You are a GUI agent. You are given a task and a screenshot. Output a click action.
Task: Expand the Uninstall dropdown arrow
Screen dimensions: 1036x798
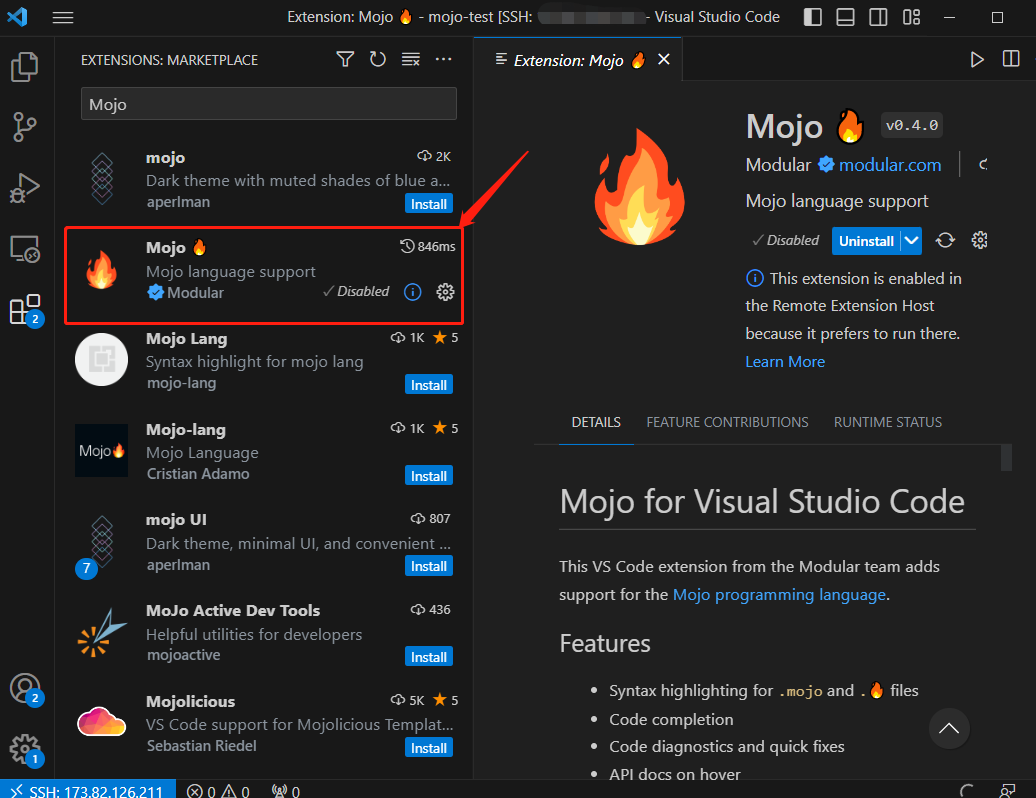pyautogui.click(x=911, y=241)
